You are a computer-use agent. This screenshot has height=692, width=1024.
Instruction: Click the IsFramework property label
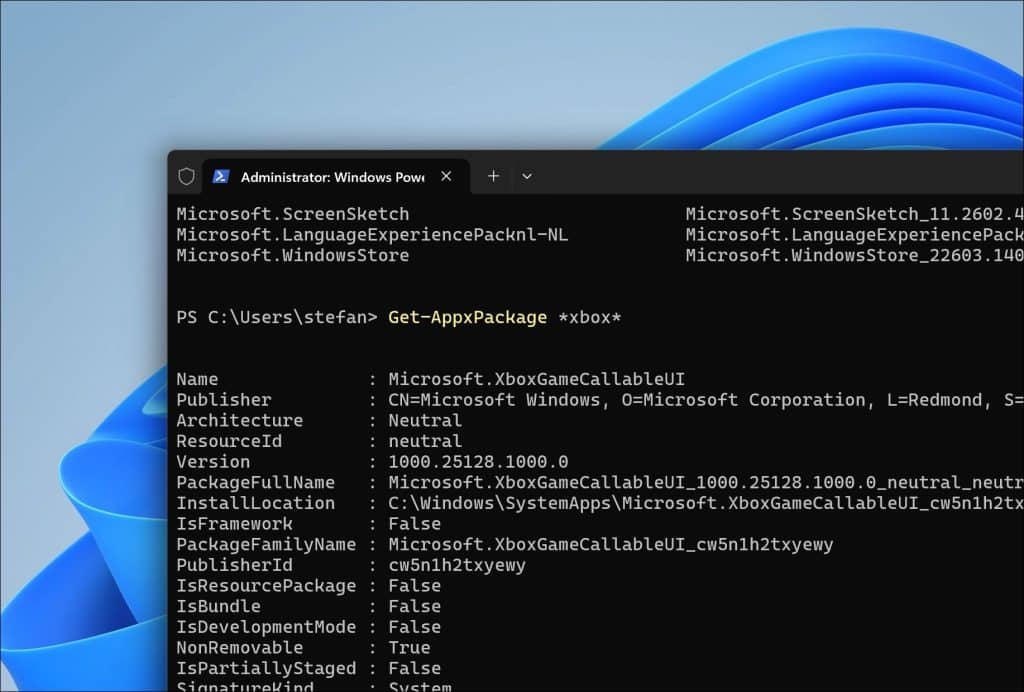[x=234, y=524]
